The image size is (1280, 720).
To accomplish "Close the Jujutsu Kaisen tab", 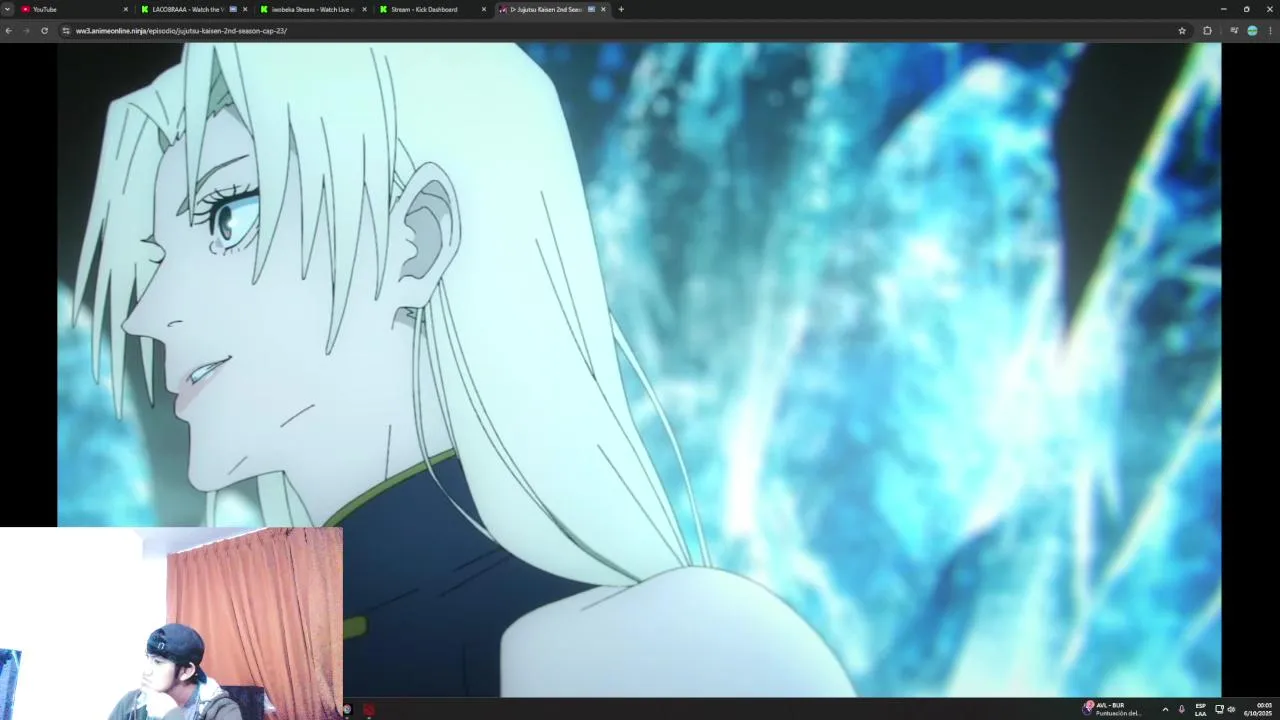I will click(603, 9).
